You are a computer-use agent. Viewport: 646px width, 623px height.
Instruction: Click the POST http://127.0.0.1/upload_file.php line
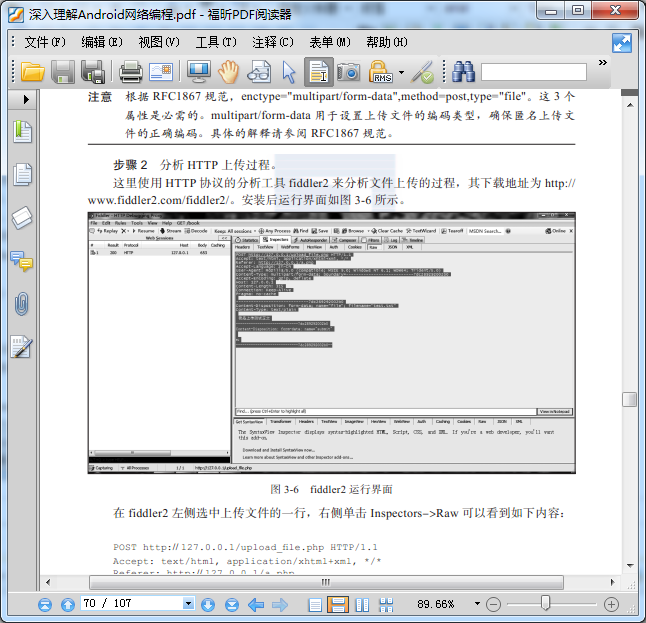tap(245, 547)
